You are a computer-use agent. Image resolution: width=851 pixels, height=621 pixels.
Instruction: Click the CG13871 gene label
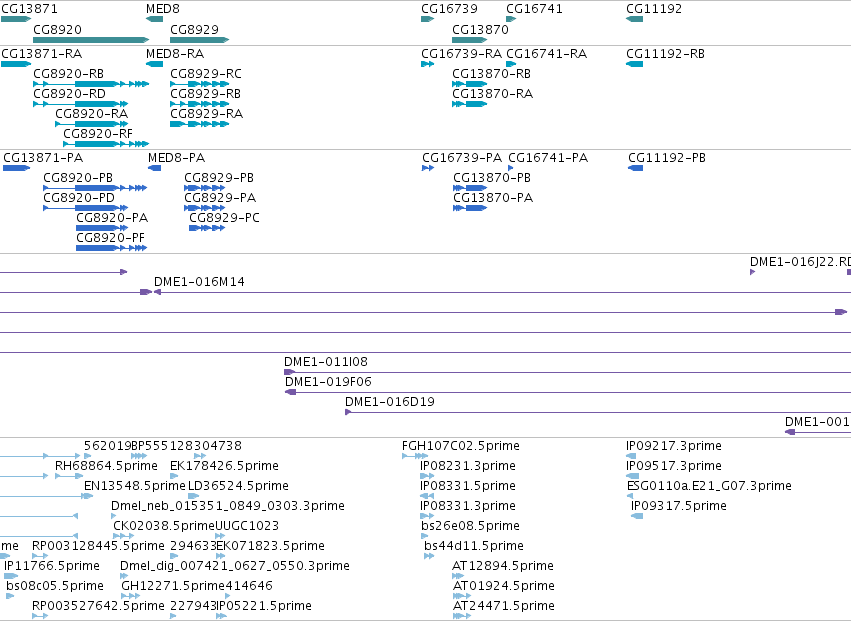[29, 9]
